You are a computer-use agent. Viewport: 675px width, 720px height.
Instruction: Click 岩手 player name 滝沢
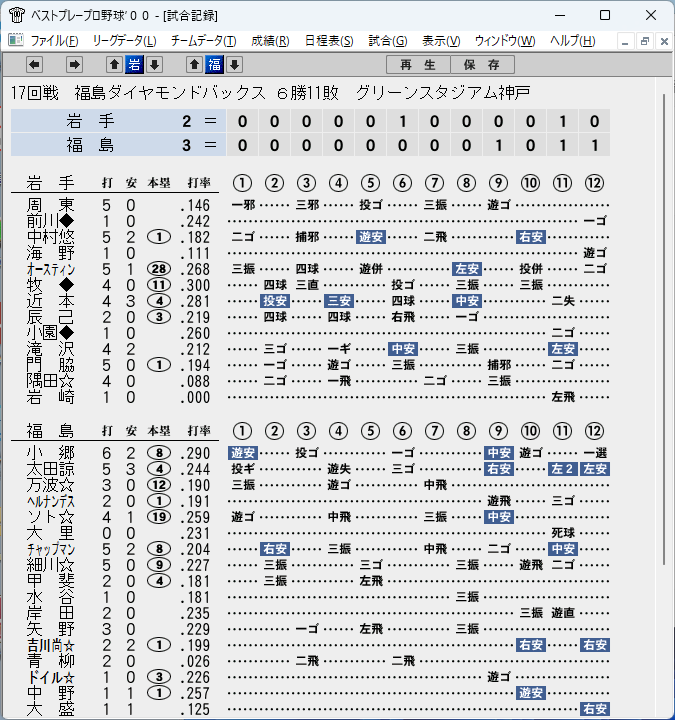coord(51,349)
